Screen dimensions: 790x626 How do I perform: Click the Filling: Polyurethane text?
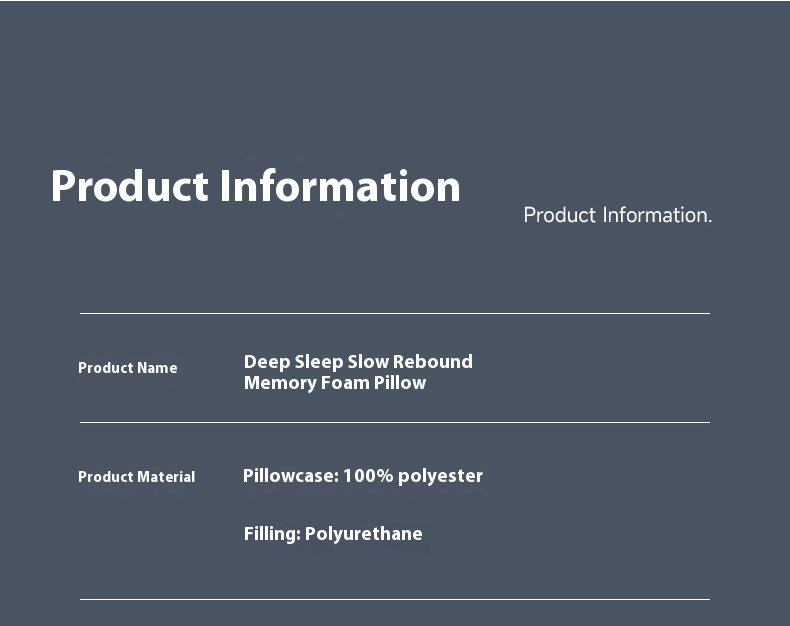tap(333, 534)
